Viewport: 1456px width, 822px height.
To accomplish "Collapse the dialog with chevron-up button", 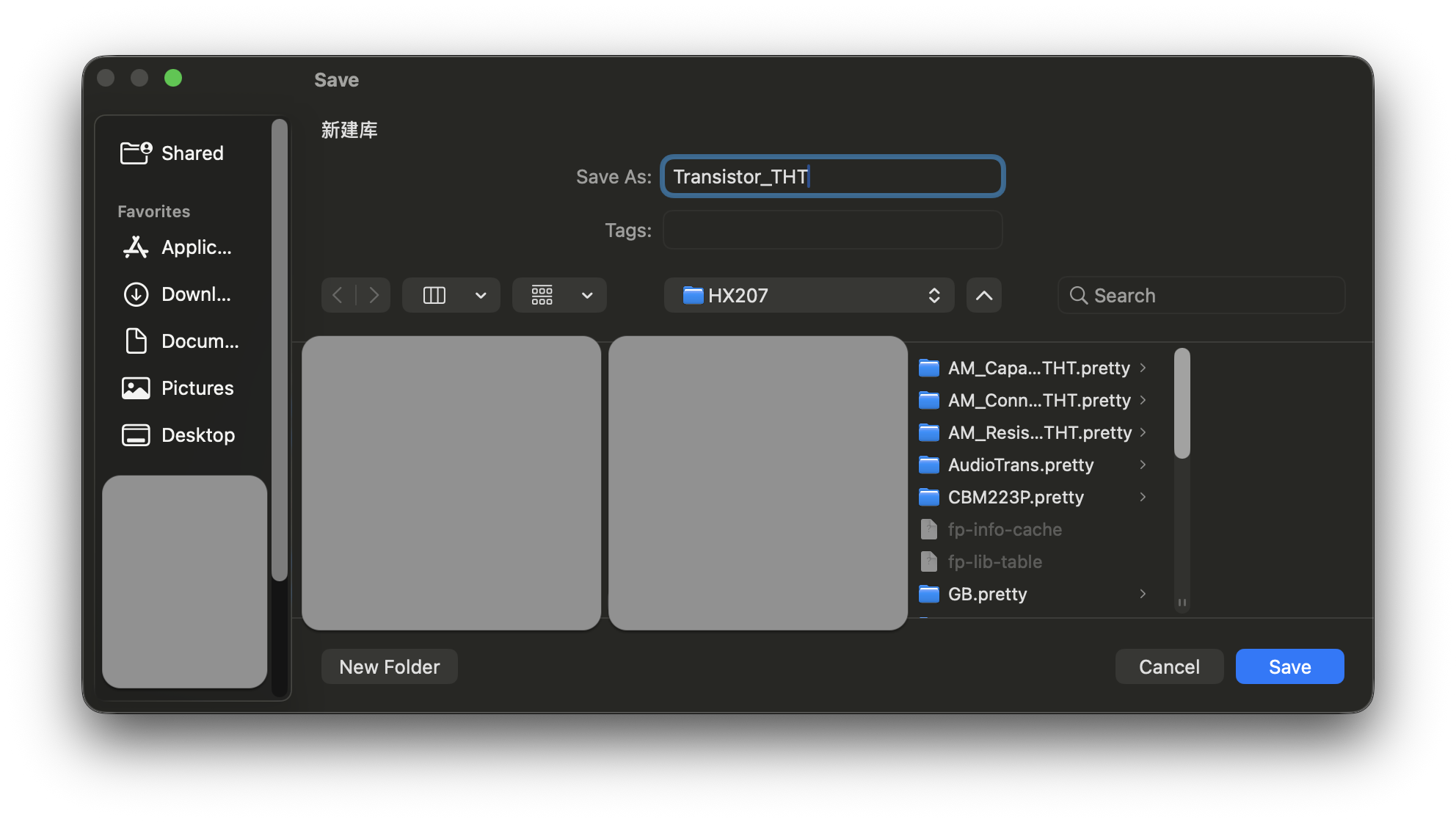I will tap(983, 295).
